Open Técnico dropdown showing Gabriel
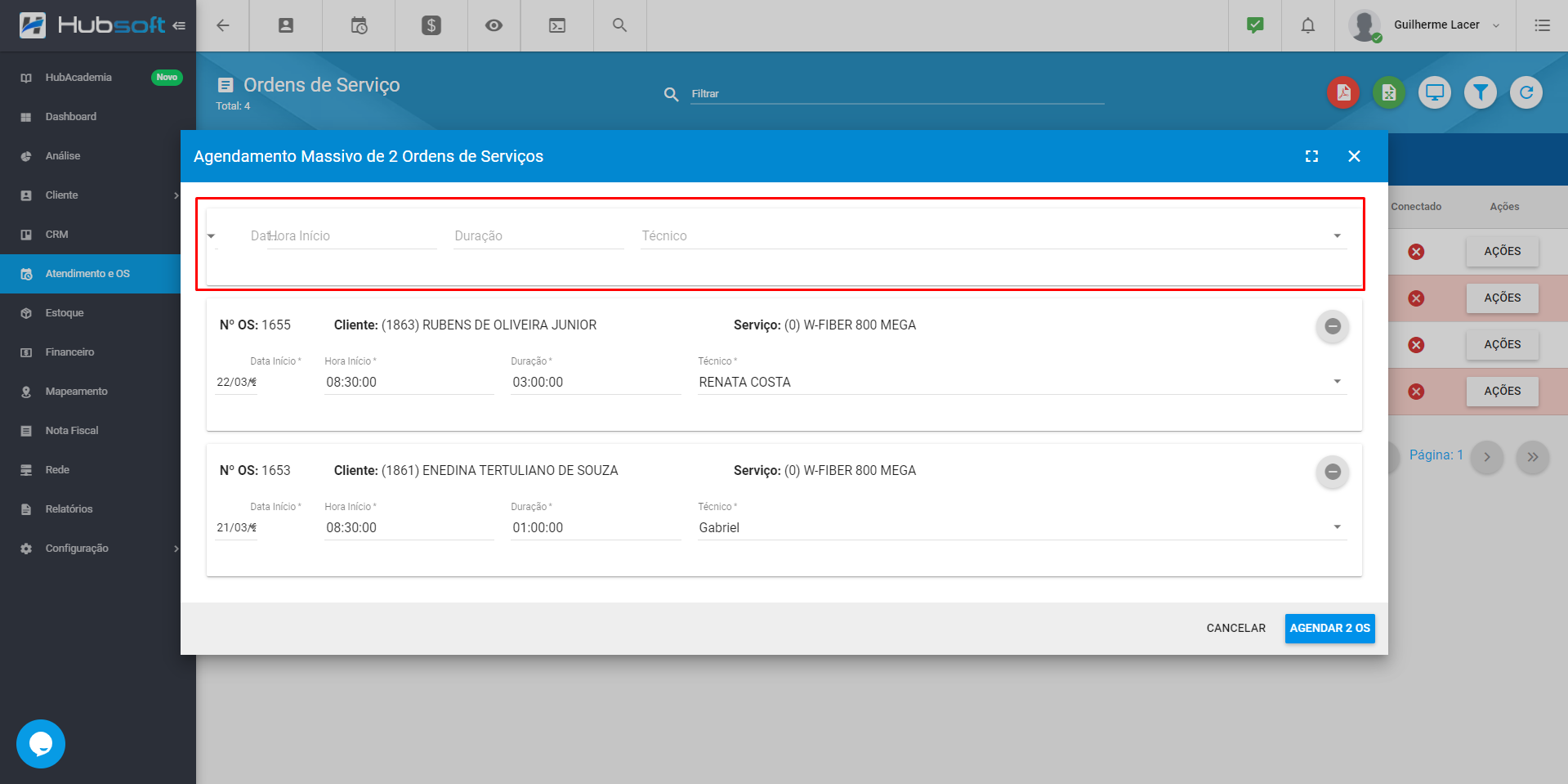Viewport: 1568px width, 784px height. point(1021,527)
